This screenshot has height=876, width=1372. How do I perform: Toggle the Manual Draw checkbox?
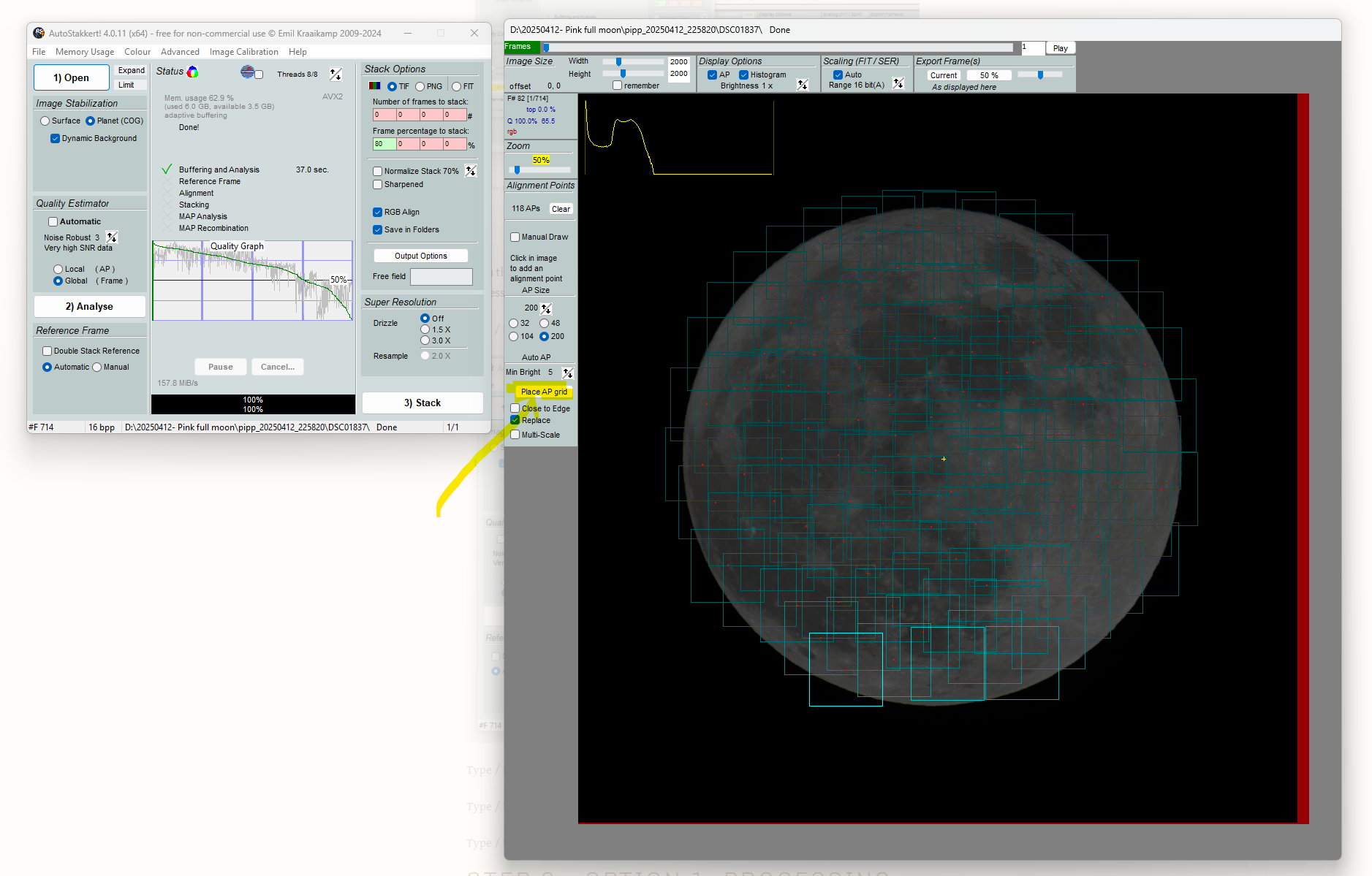pos(515,237)
